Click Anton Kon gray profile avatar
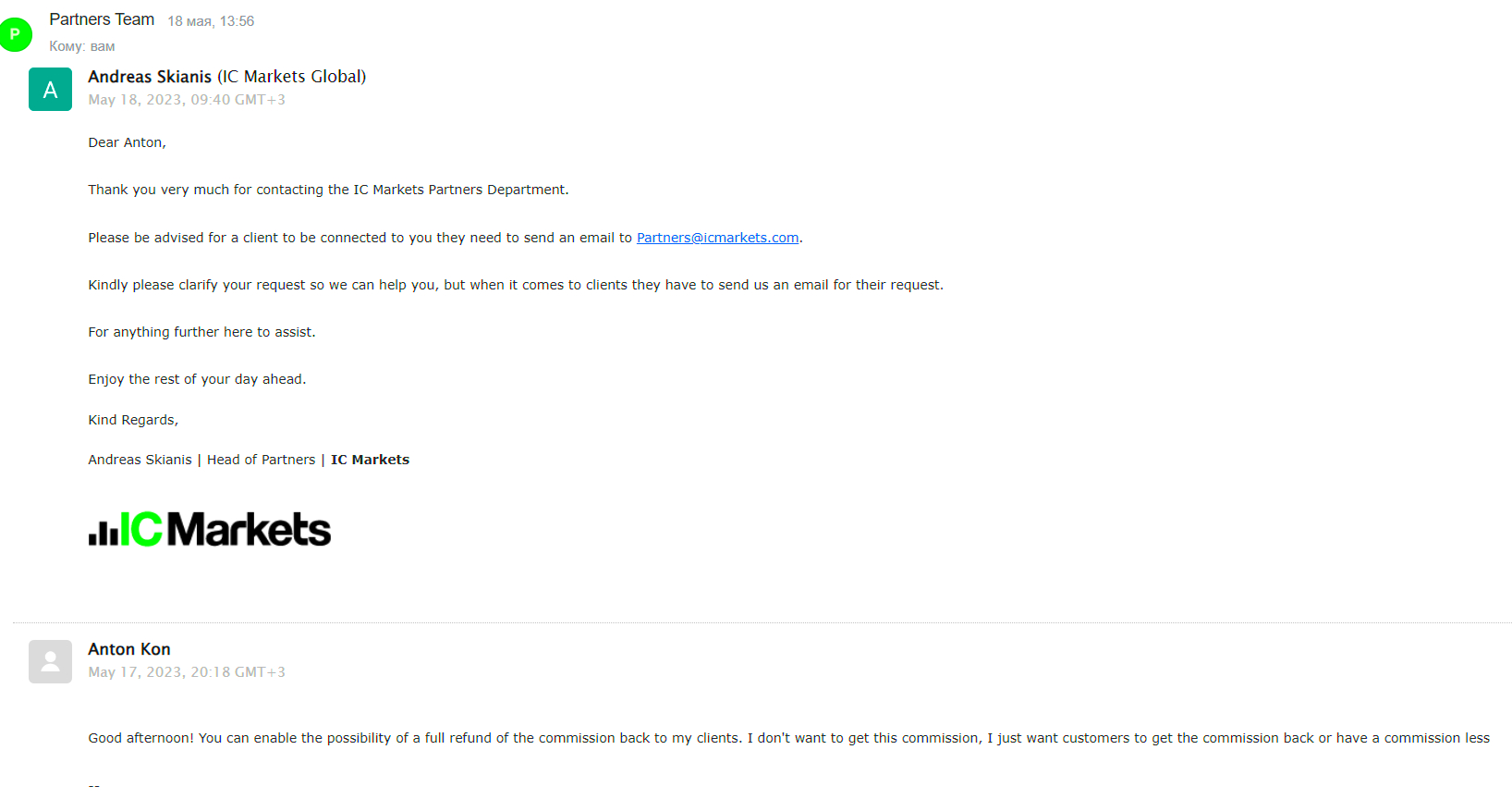Screen dimensions: 1512x799 (x=50, y=661)
